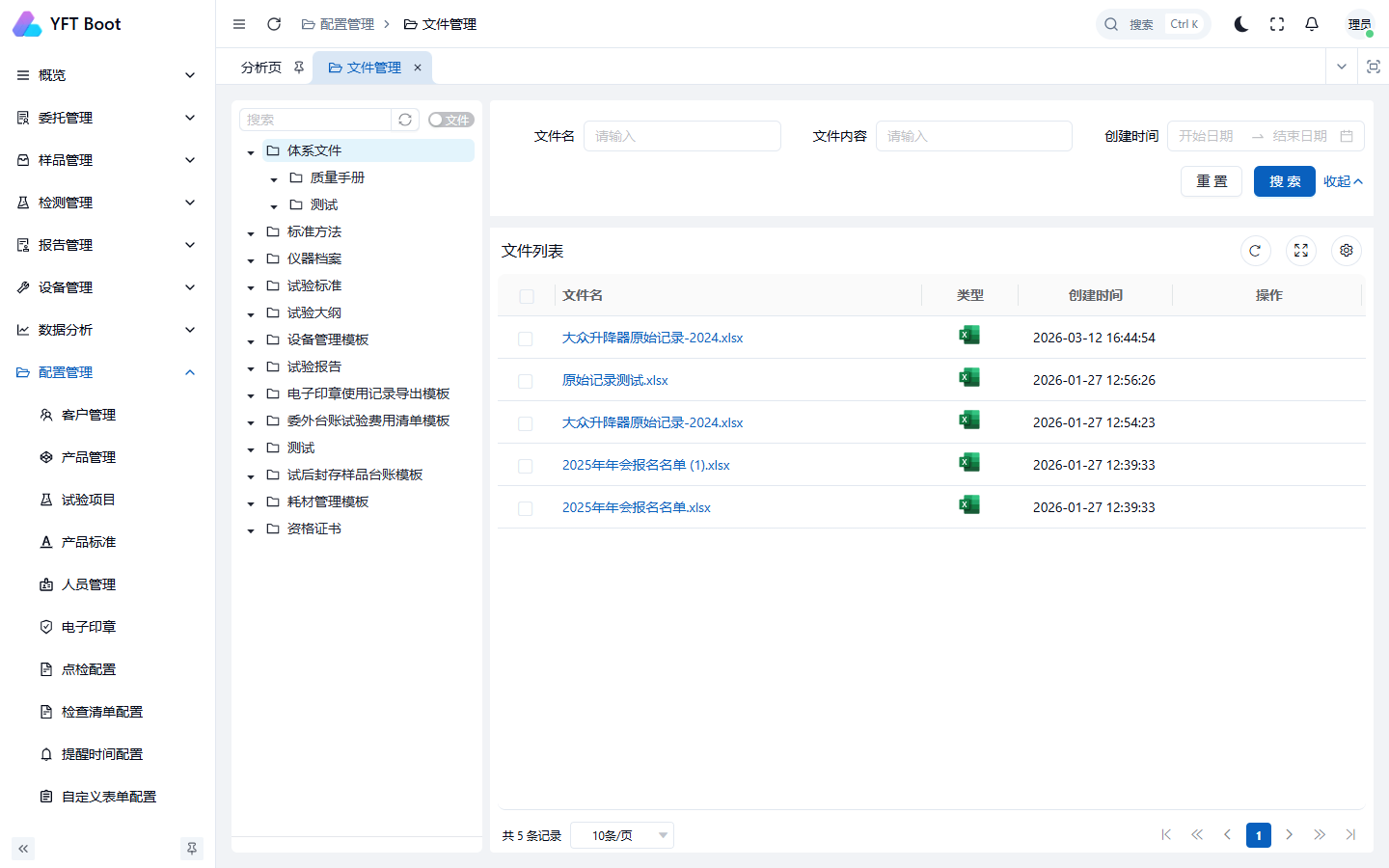This screenshot has height=868, width=1389.
Task: Tick checkbox for 2025年年会报名名单.xlsx row
Action: [x=526, y=508]
